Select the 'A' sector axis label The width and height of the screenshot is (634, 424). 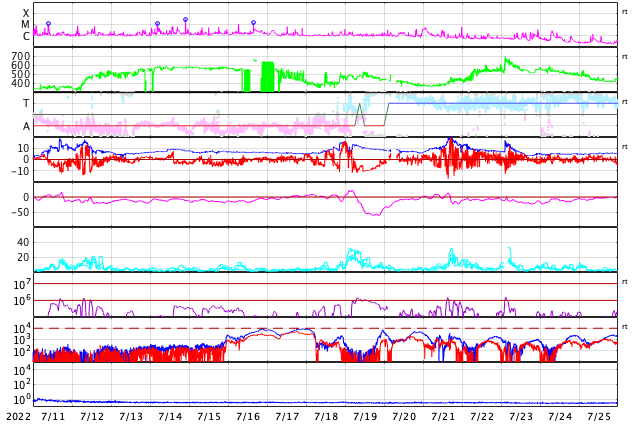click(x=26, y=127)
